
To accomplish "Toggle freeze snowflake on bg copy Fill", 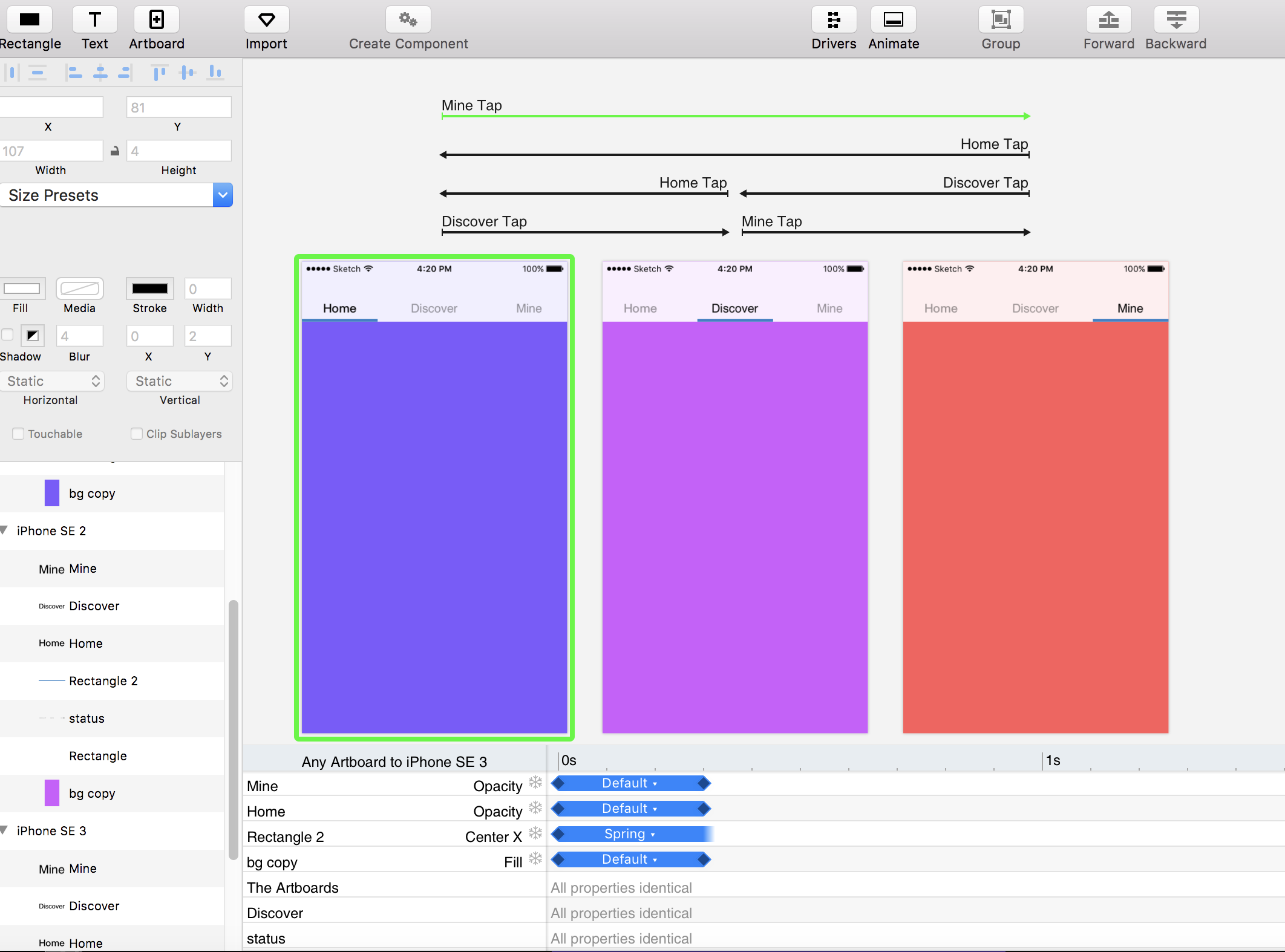I will pyautogui.click(x=535, y=859).
